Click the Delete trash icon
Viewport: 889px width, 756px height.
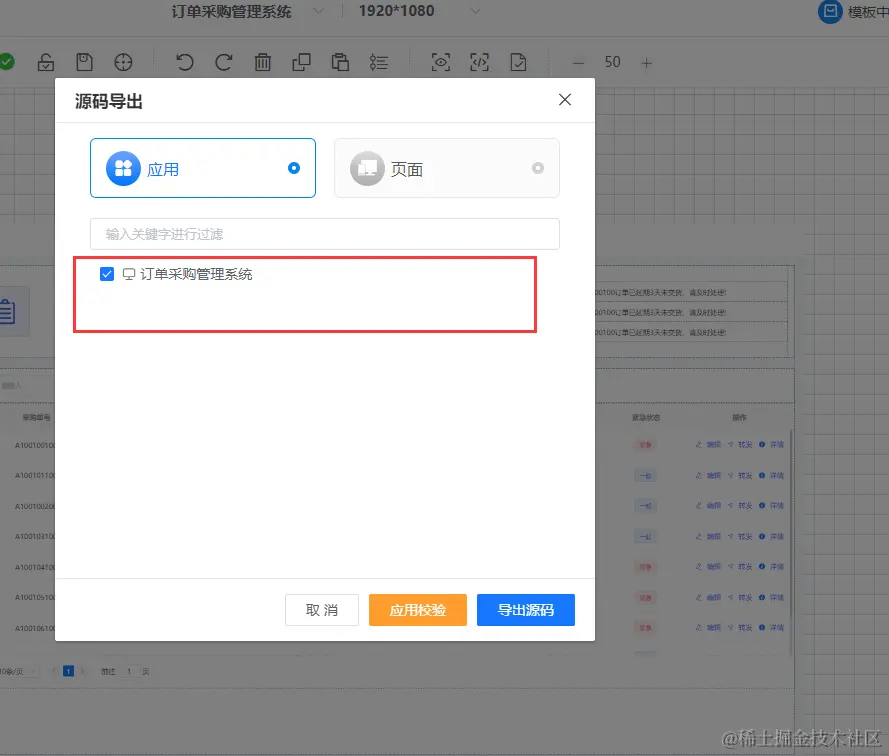click(263, 62)
